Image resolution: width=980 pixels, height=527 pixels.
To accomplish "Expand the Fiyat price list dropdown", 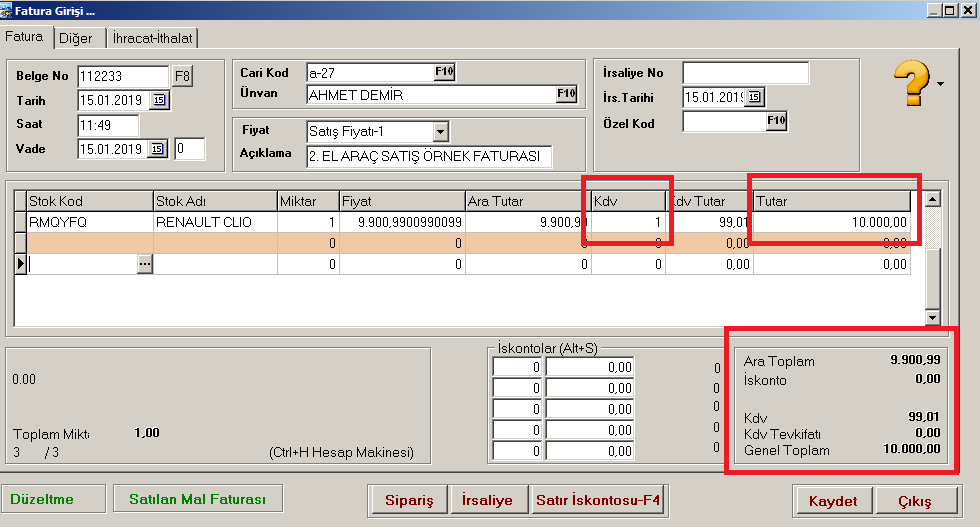I will [x=440, y=131].
